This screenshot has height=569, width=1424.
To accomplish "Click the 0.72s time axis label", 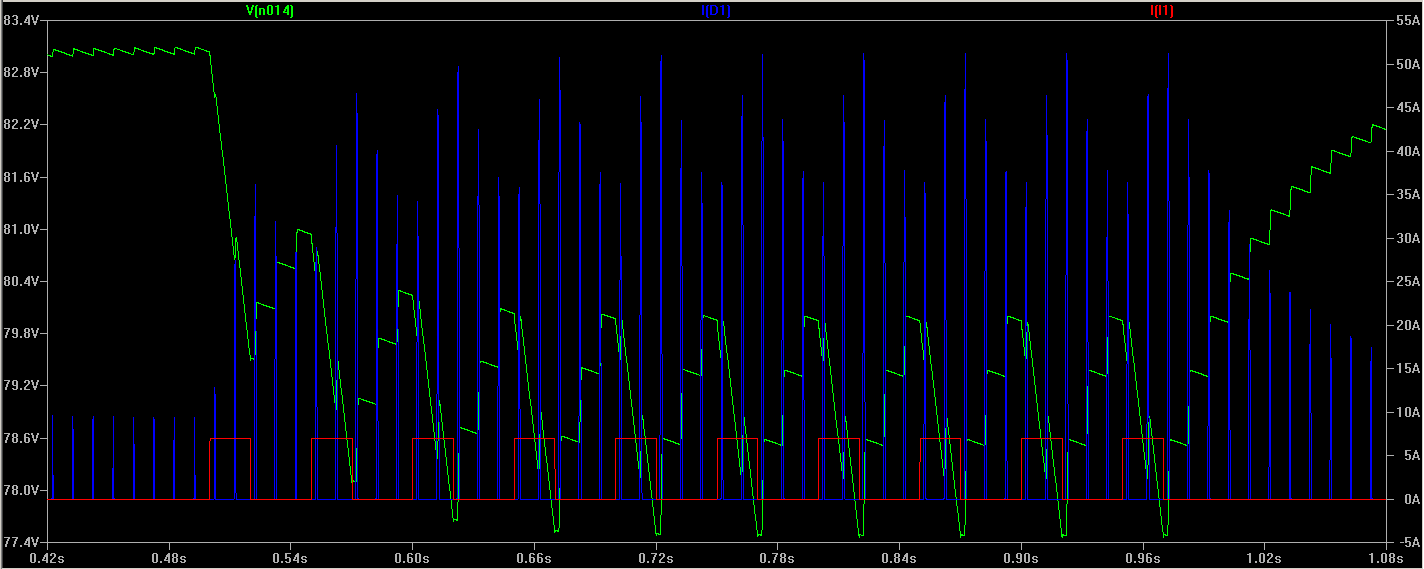I will (655, 558).
